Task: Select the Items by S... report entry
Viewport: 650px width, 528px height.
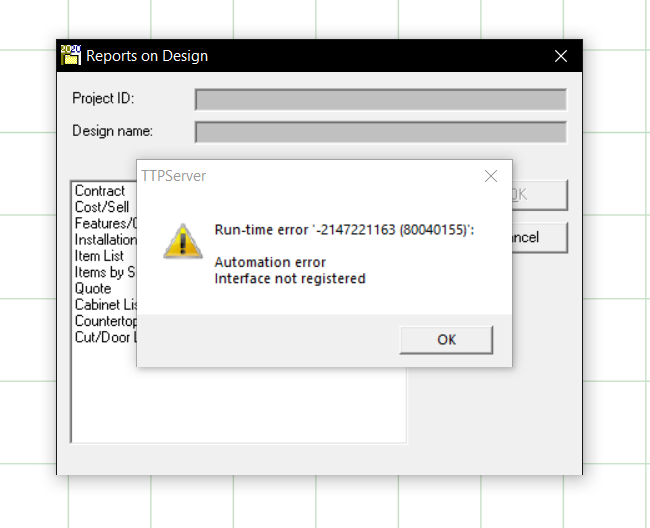Action: coord(105,272)
